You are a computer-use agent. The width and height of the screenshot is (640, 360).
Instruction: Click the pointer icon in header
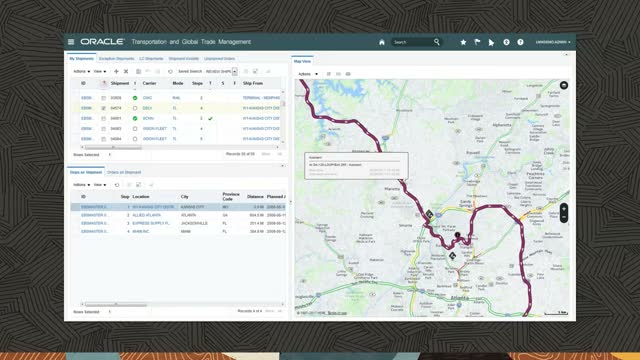click(x=491, y=42)
